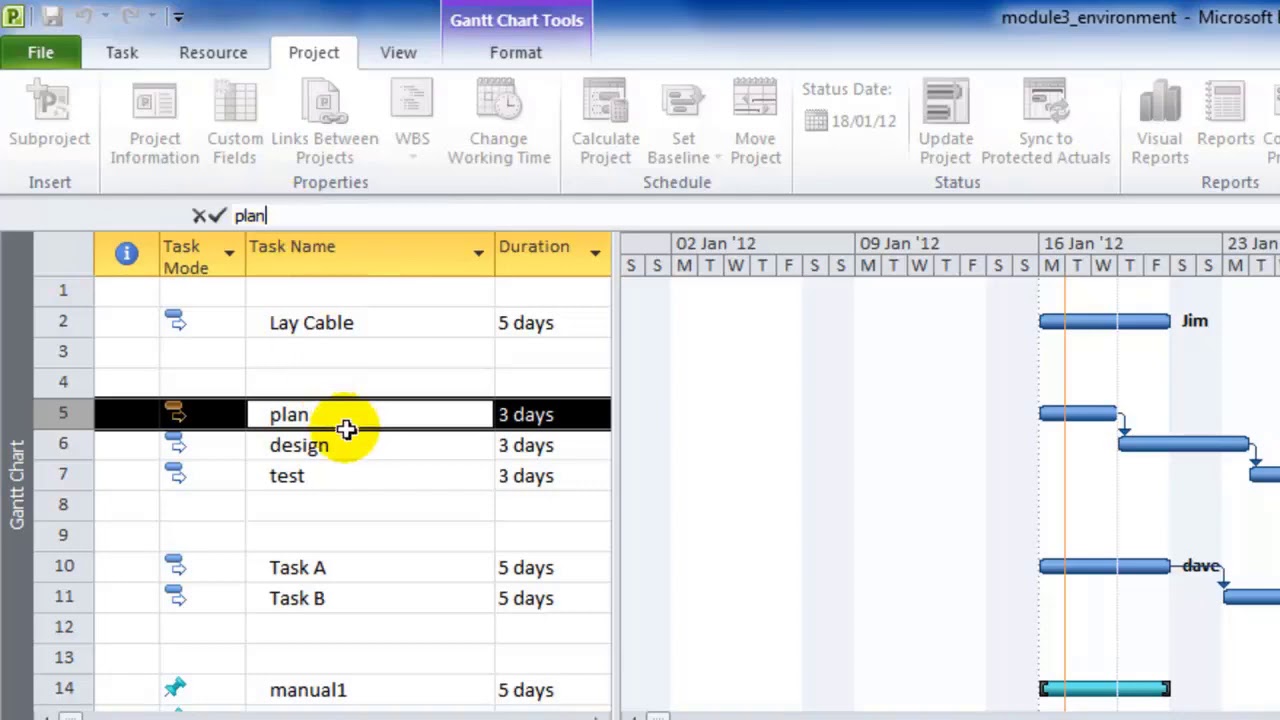This screenshot has height=720, width=1280.
Task: Click the design task Gantt bar
Action: click(x=1183, y=443)
